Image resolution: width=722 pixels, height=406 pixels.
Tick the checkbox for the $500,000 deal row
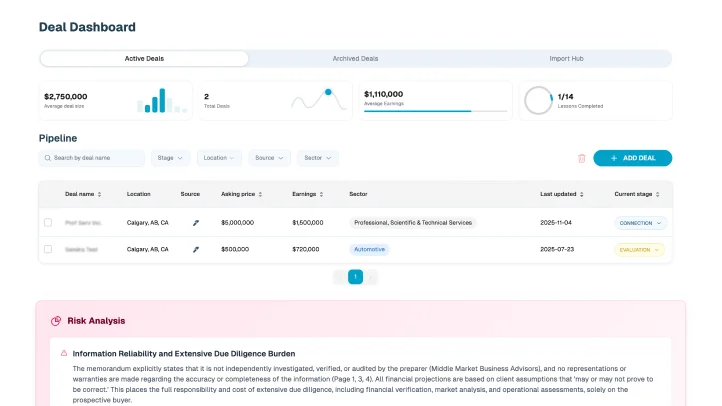(x=48, y=249)
